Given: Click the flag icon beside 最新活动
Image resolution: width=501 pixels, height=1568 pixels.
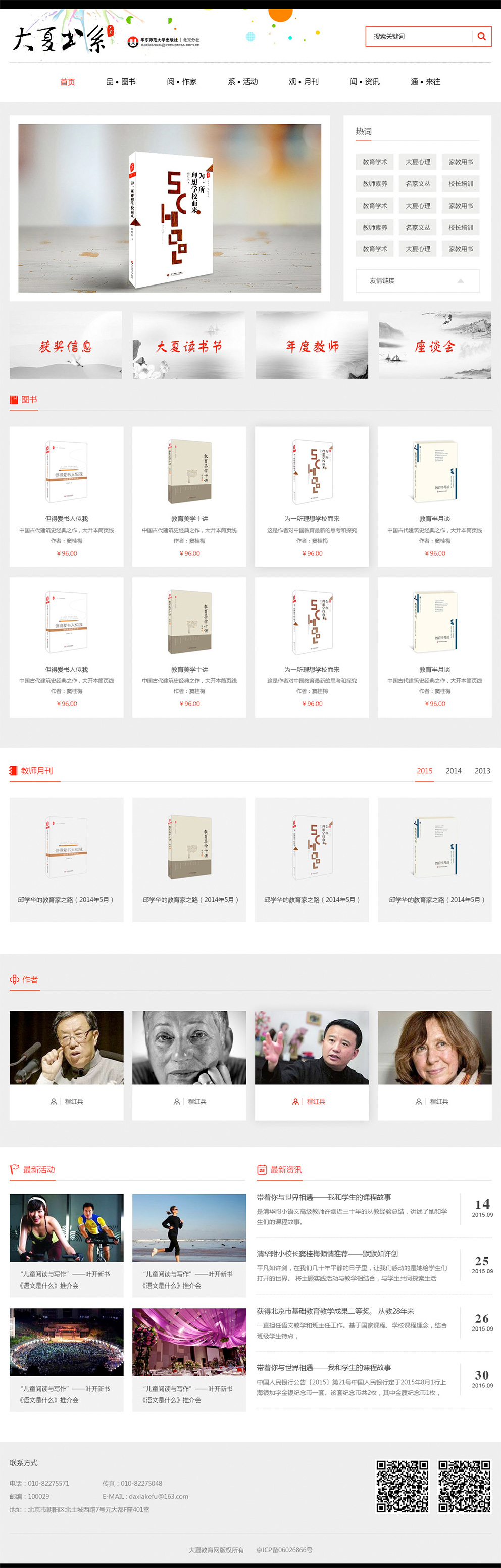Looking at the screenshot, I should click(15, 1169).
